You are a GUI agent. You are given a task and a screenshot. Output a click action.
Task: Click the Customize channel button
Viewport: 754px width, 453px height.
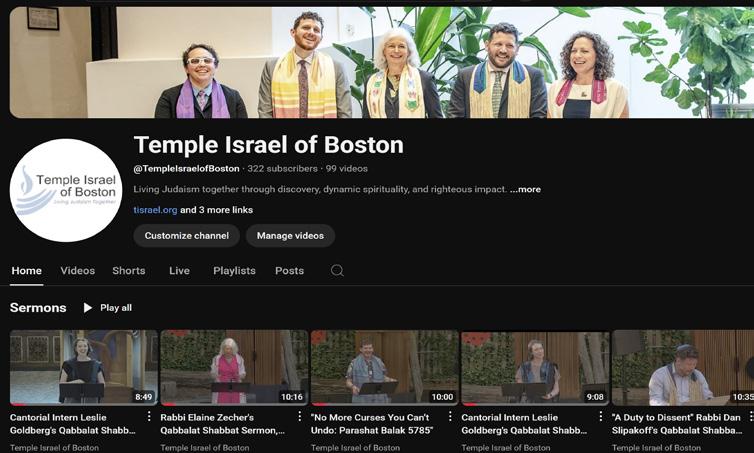187,236
